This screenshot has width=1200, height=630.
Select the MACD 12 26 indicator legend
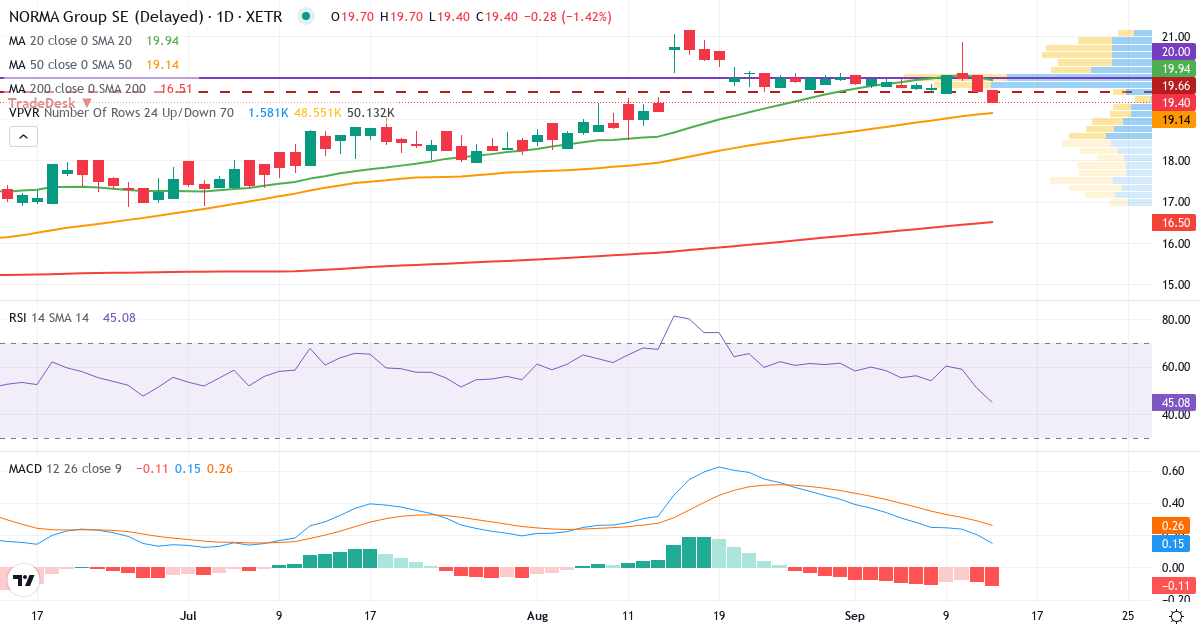tap(65, 468)
